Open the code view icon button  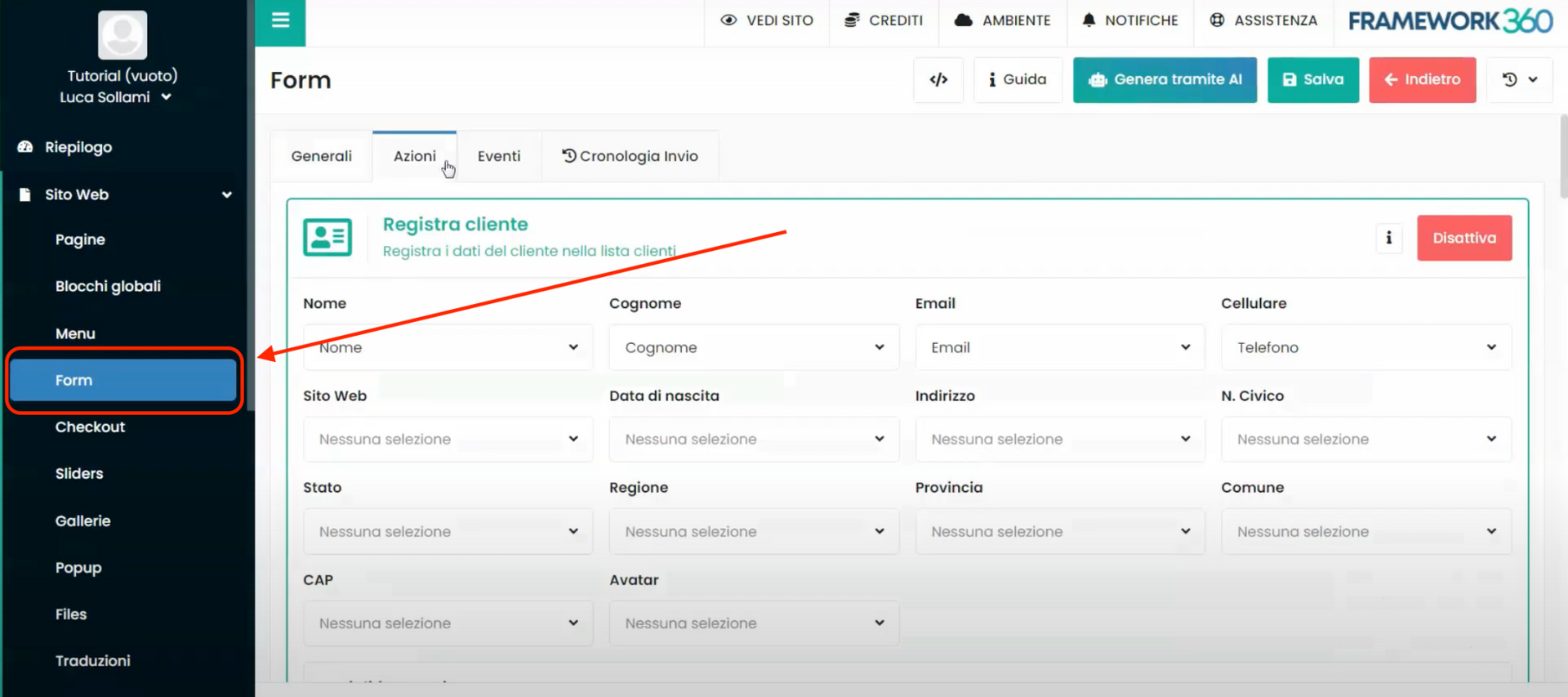coord(938,79)
